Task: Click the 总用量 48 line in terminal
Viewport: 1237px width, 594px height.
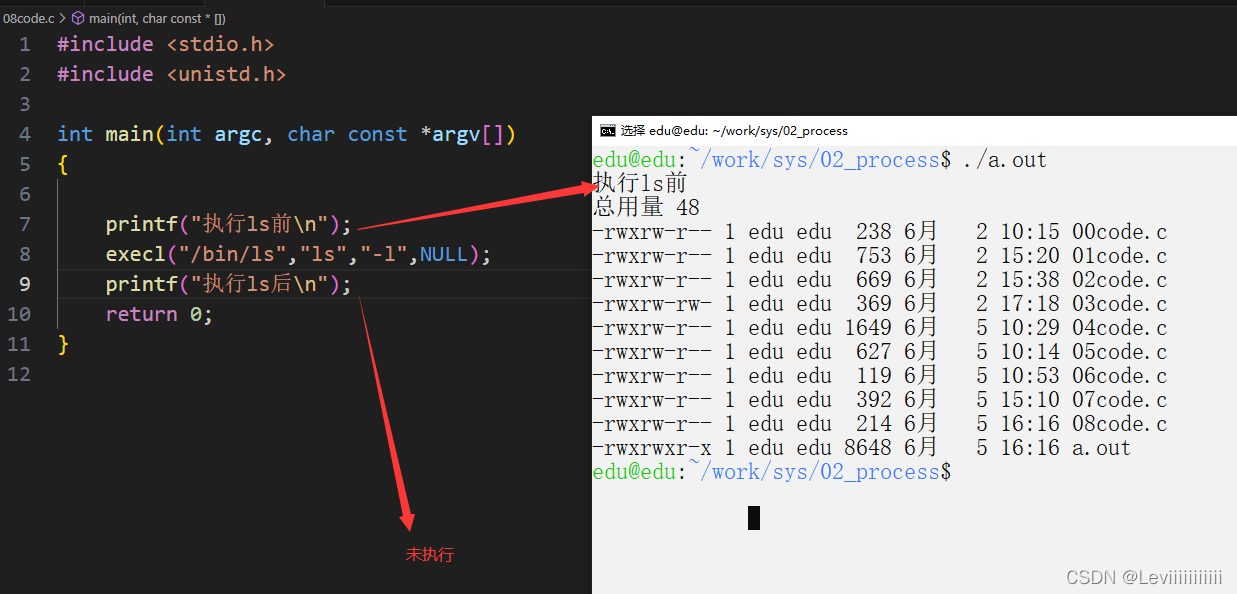Action: tap(646, 208)
